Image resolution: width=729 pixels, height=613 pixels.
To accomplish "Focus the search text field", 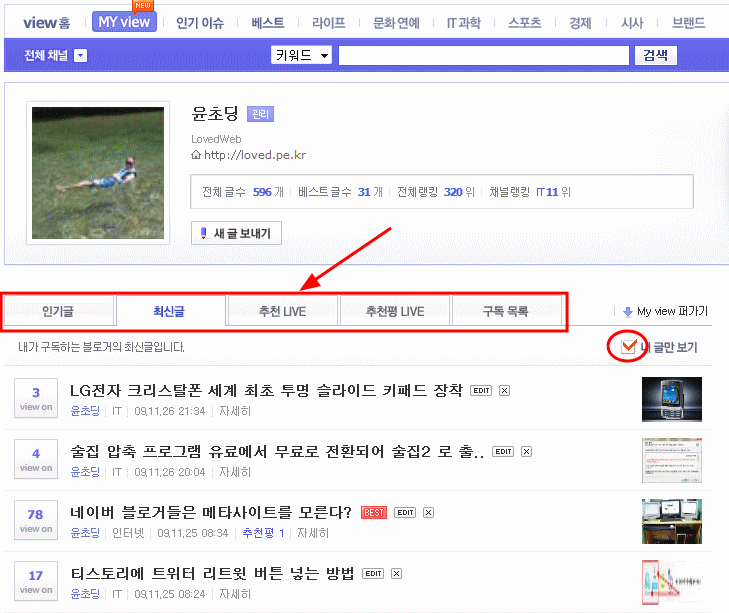I will [x=484, y=55].
